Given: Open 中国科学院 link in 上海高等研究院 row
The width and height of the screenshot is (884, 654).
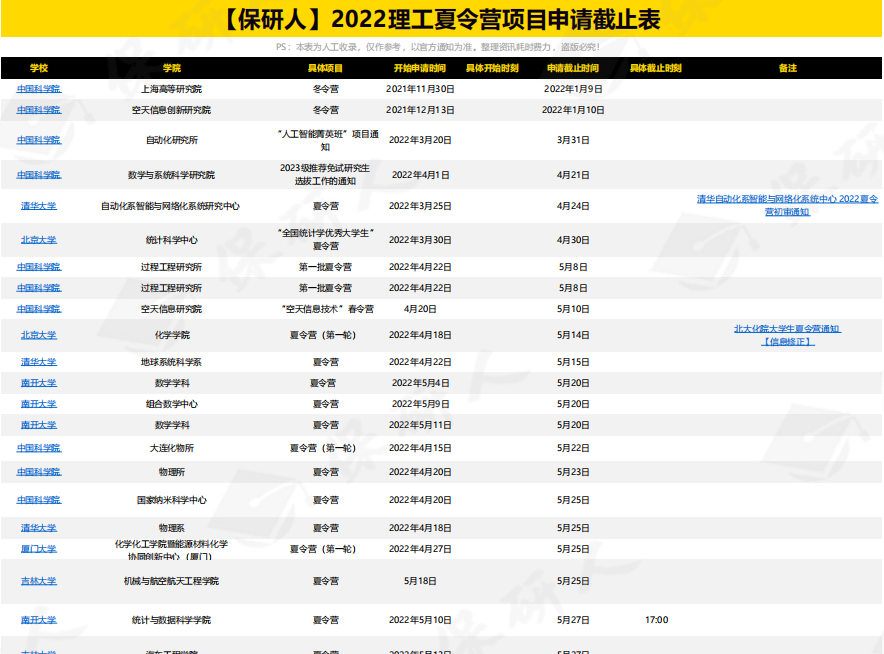Looking at the screenshot, I should tap(39, 89).
